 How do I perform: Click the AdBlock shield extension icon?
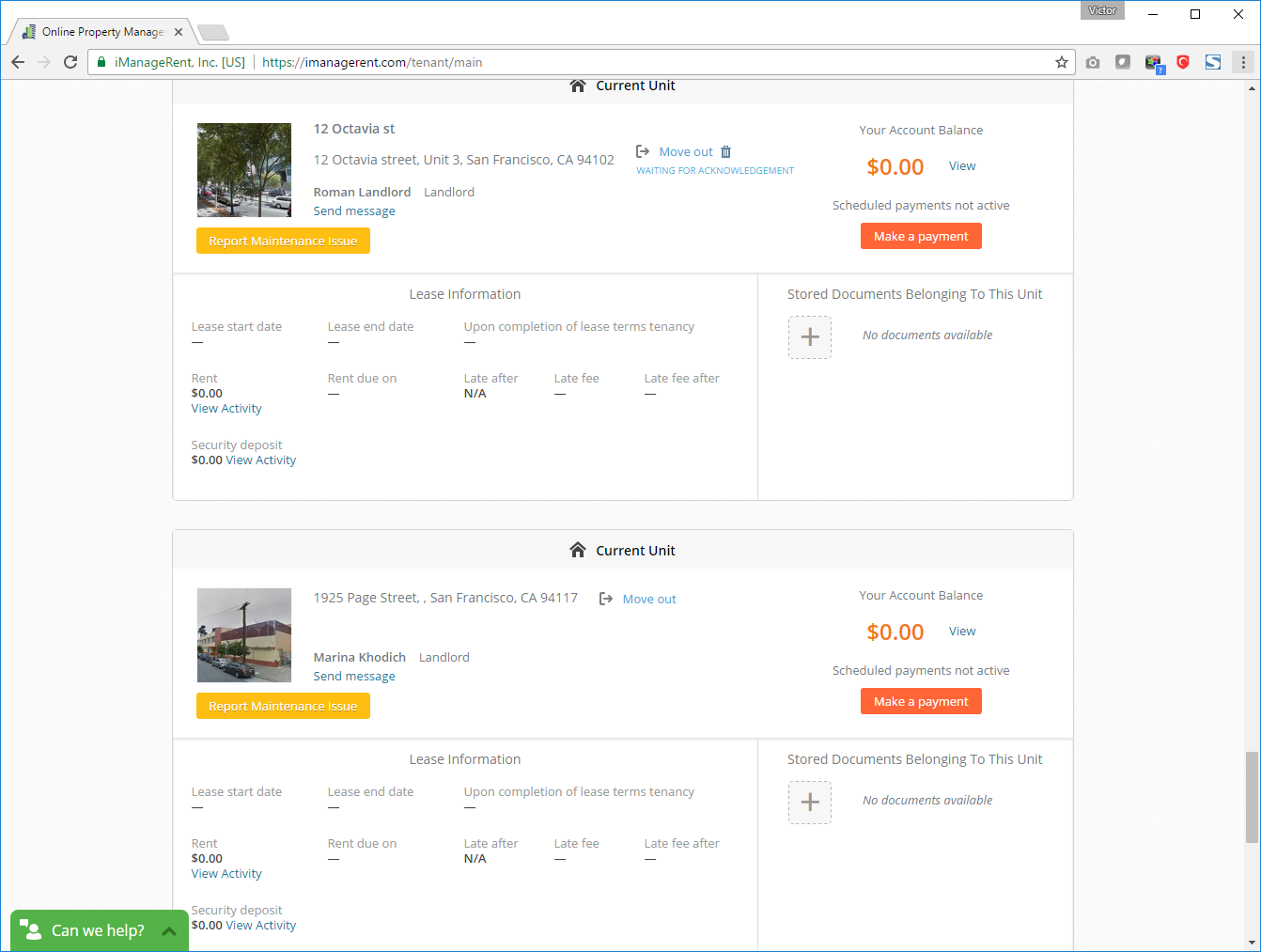click(x=1183, y=62)
